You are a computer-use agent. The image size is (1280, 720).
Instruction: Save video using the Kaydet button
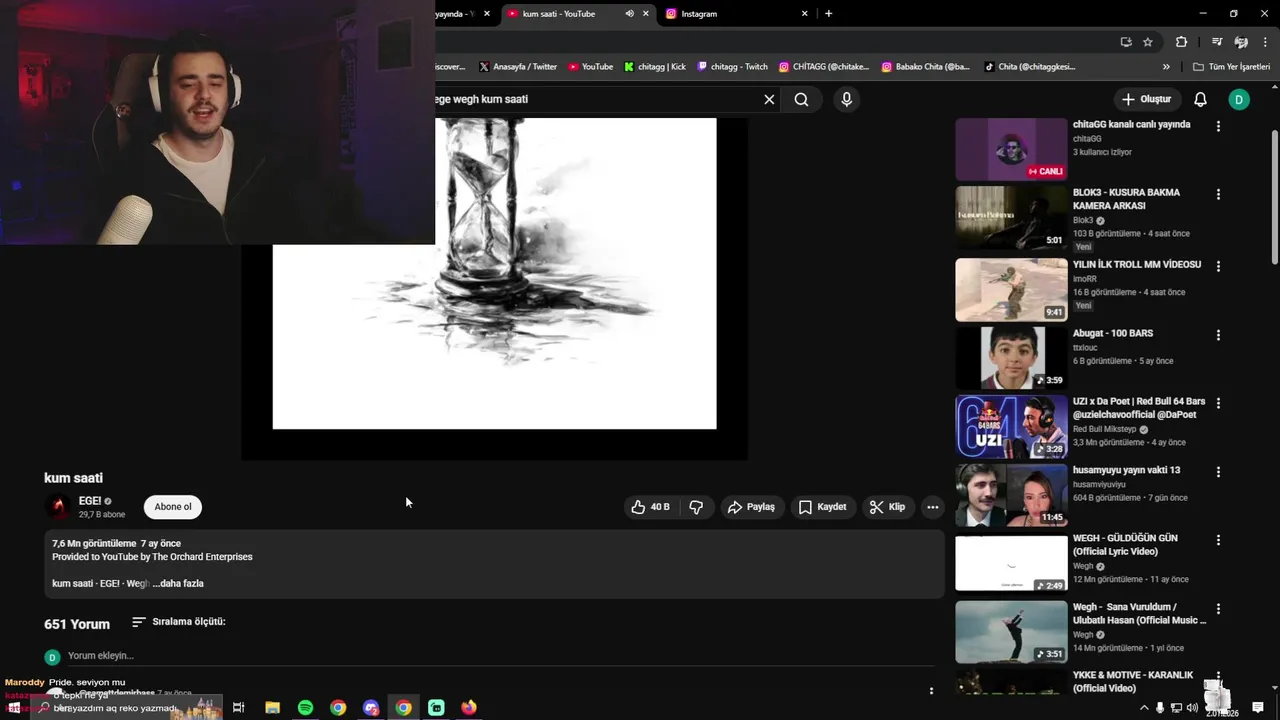click(822, 507)
